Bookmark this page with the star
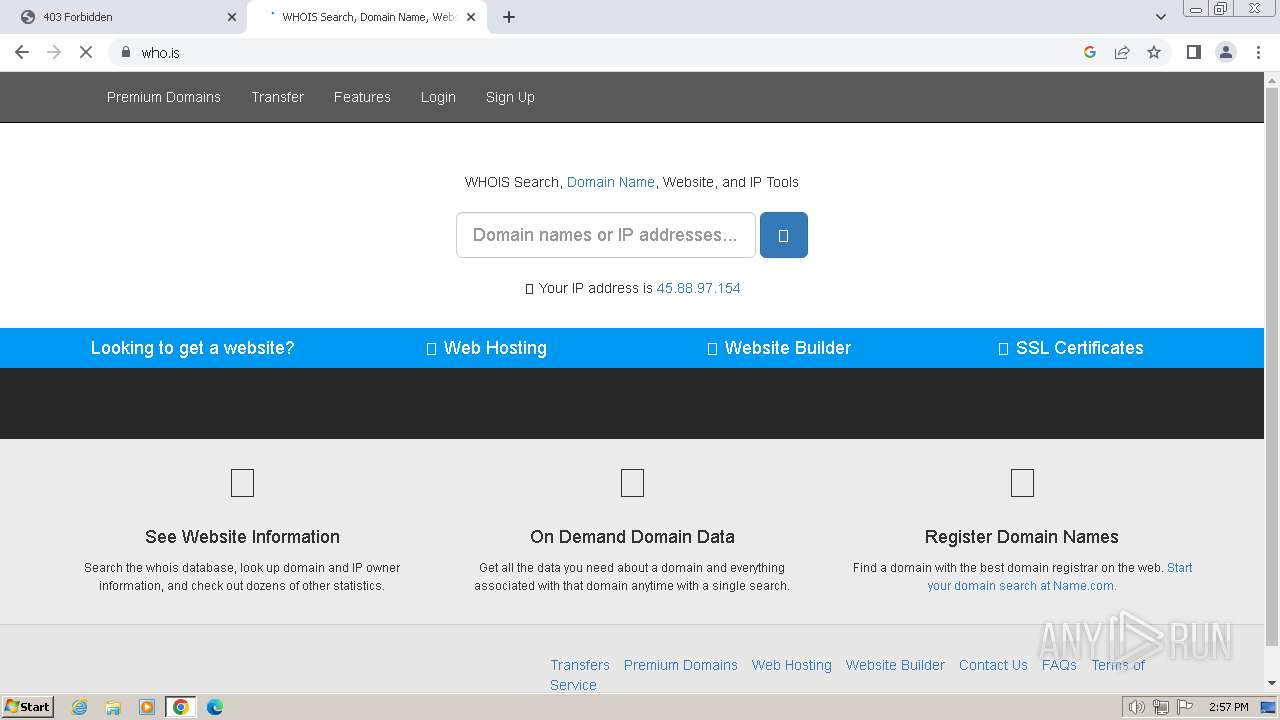This screenshot has width=1280, height=720. click(1154, 52)
